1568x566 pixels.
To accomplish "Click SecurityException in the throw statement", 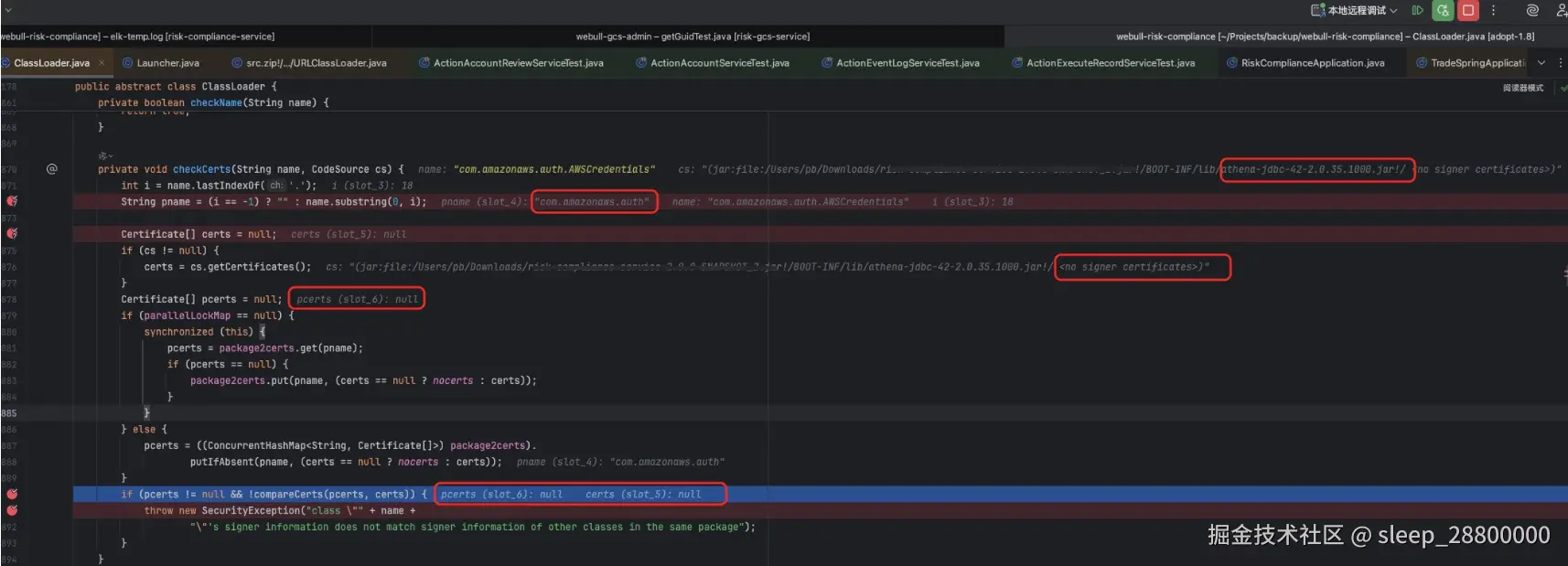I will coord(251,510).
